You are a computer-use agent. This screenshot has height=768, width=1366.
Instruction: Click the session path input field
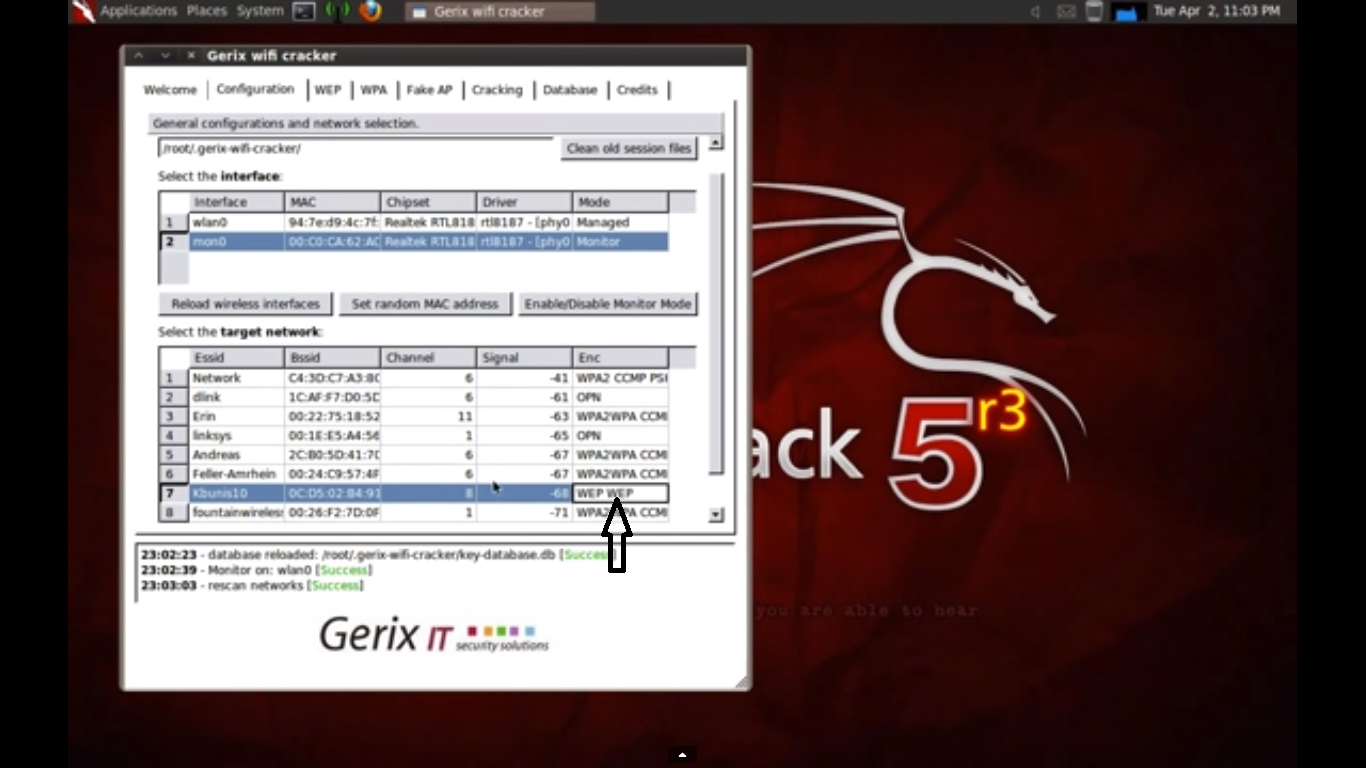[x=355, y=148]
